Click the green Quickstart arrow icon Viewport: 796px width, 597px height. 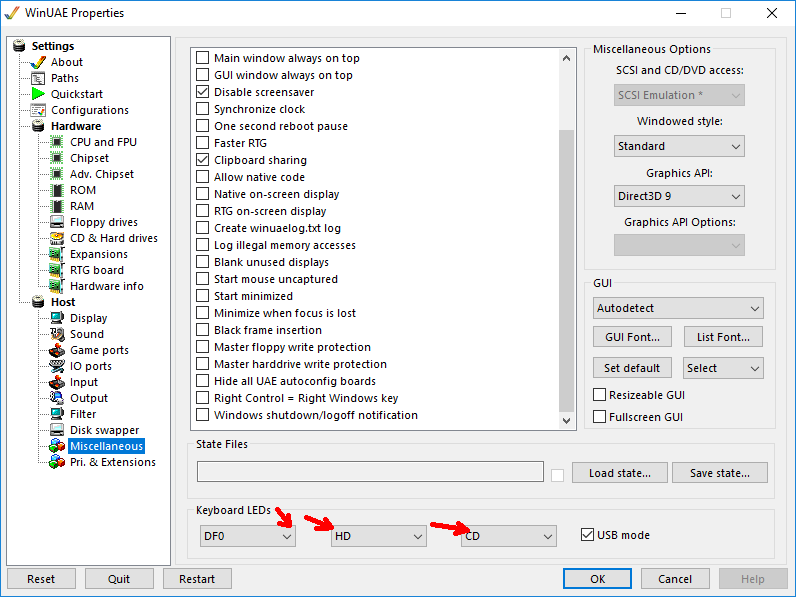[38, 94]
